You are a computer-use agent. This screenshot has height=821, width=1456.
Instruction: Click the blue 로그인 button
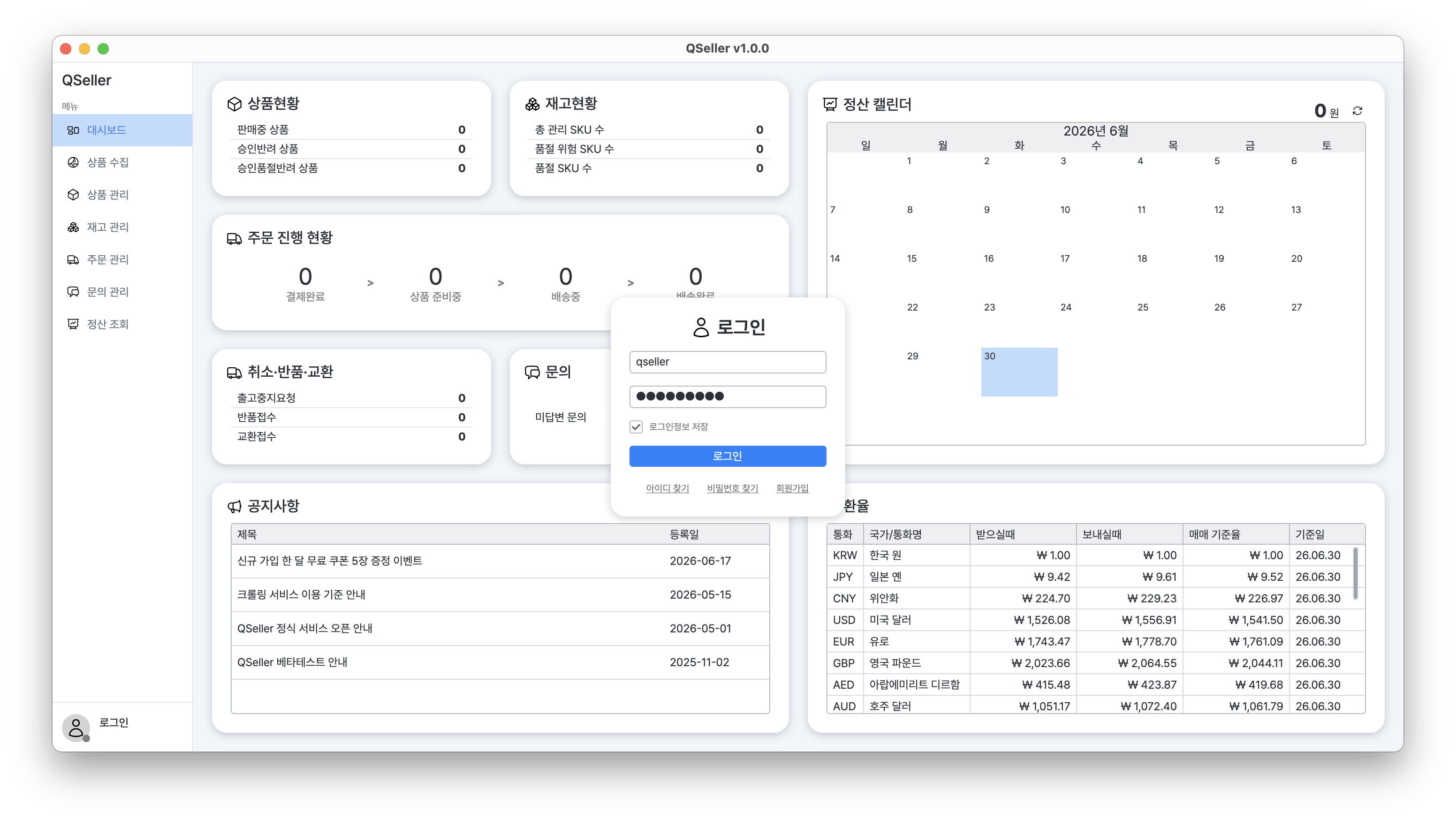click(728, 456)
